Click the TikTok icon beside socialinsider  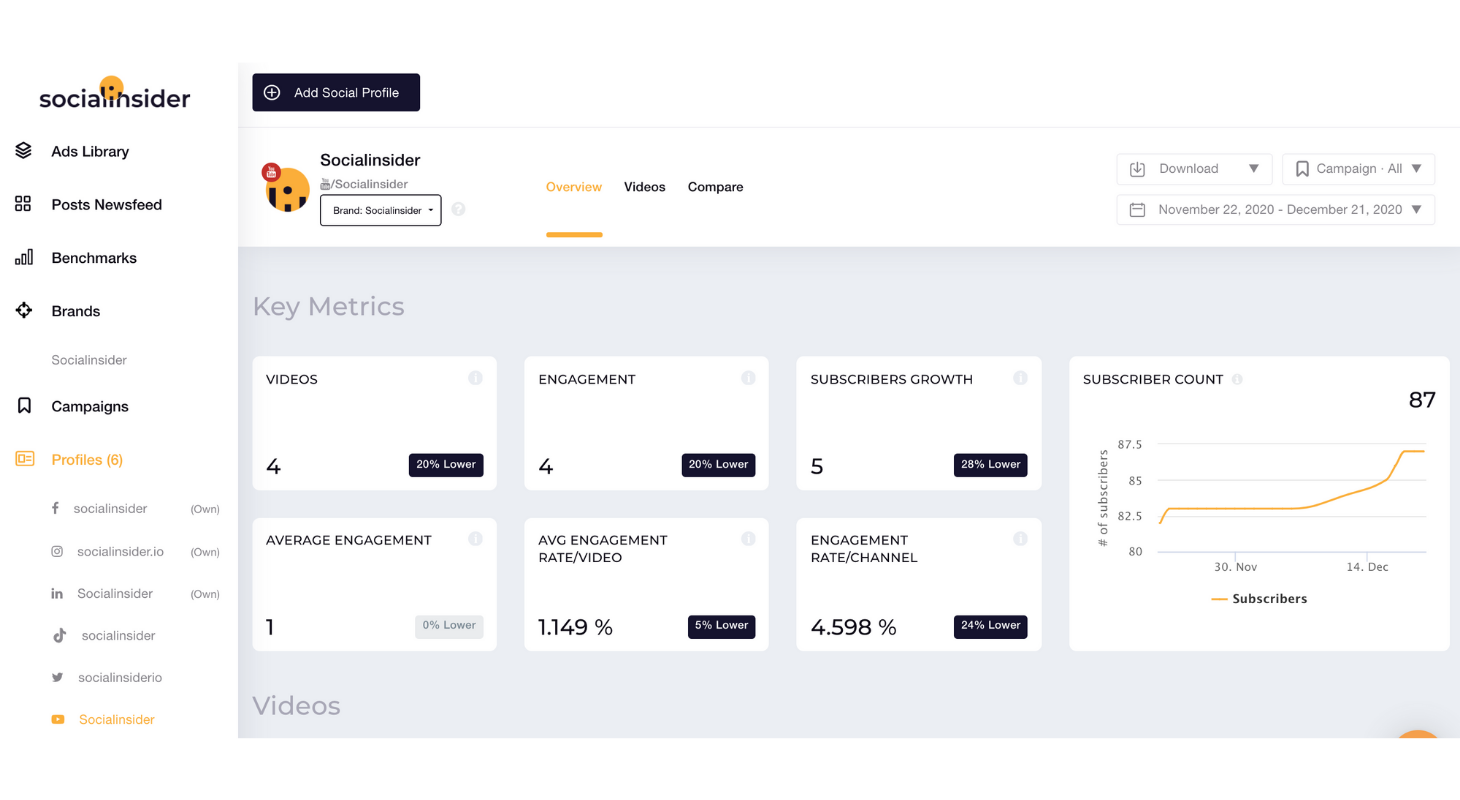(x=59, y=635)
